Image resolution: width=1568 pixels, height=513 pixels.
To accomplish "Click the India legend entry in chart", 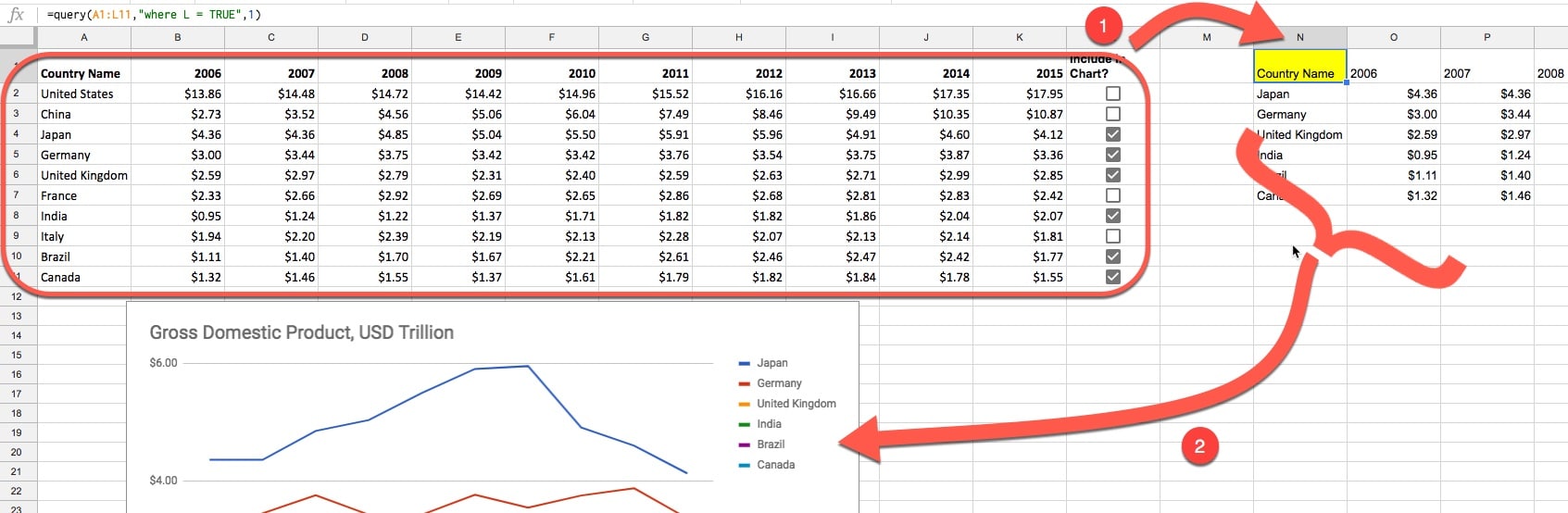I will tap(760, 424).
